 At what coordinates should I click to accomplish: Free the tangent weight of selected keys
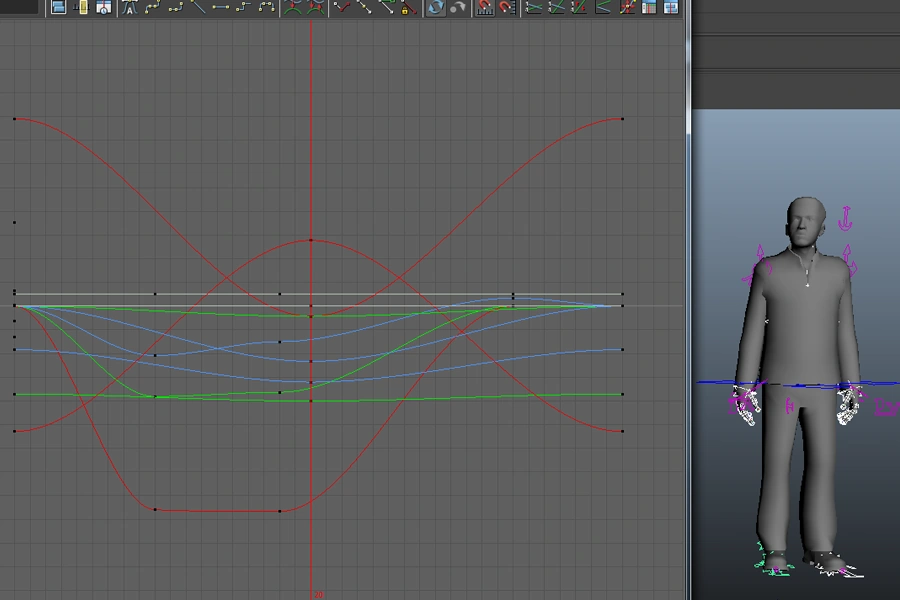388,7
